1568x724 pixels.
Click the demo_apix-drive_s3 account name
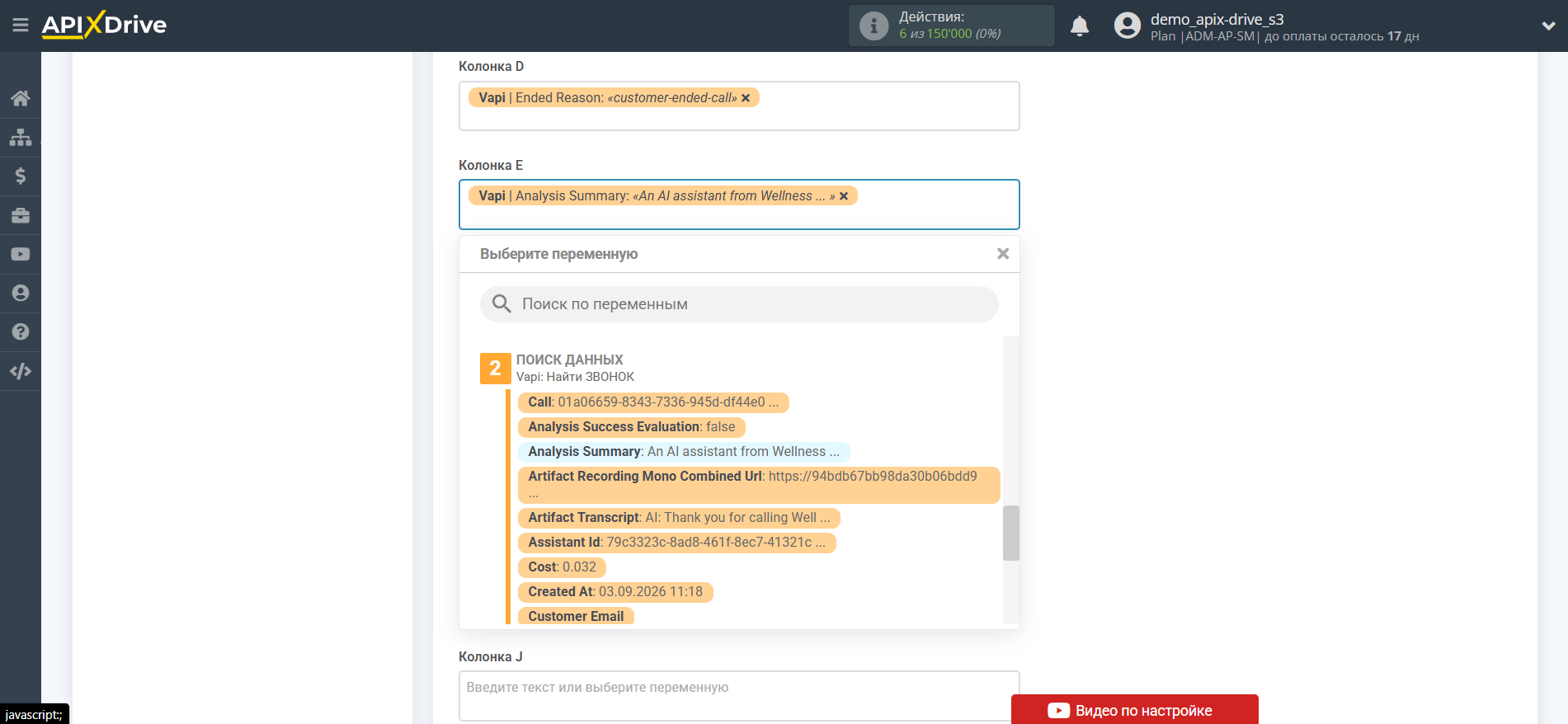click(x=1217, y=19)
